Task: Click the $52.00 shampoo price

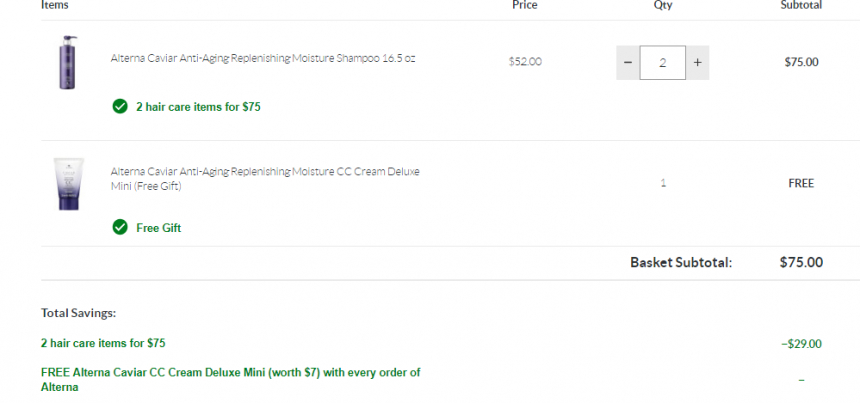Action: (x=525, y=61)
